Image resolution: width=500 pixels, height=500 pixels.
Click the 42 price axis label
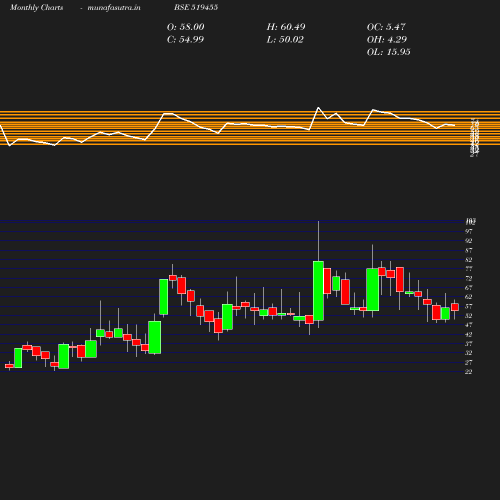coord(469,334)
